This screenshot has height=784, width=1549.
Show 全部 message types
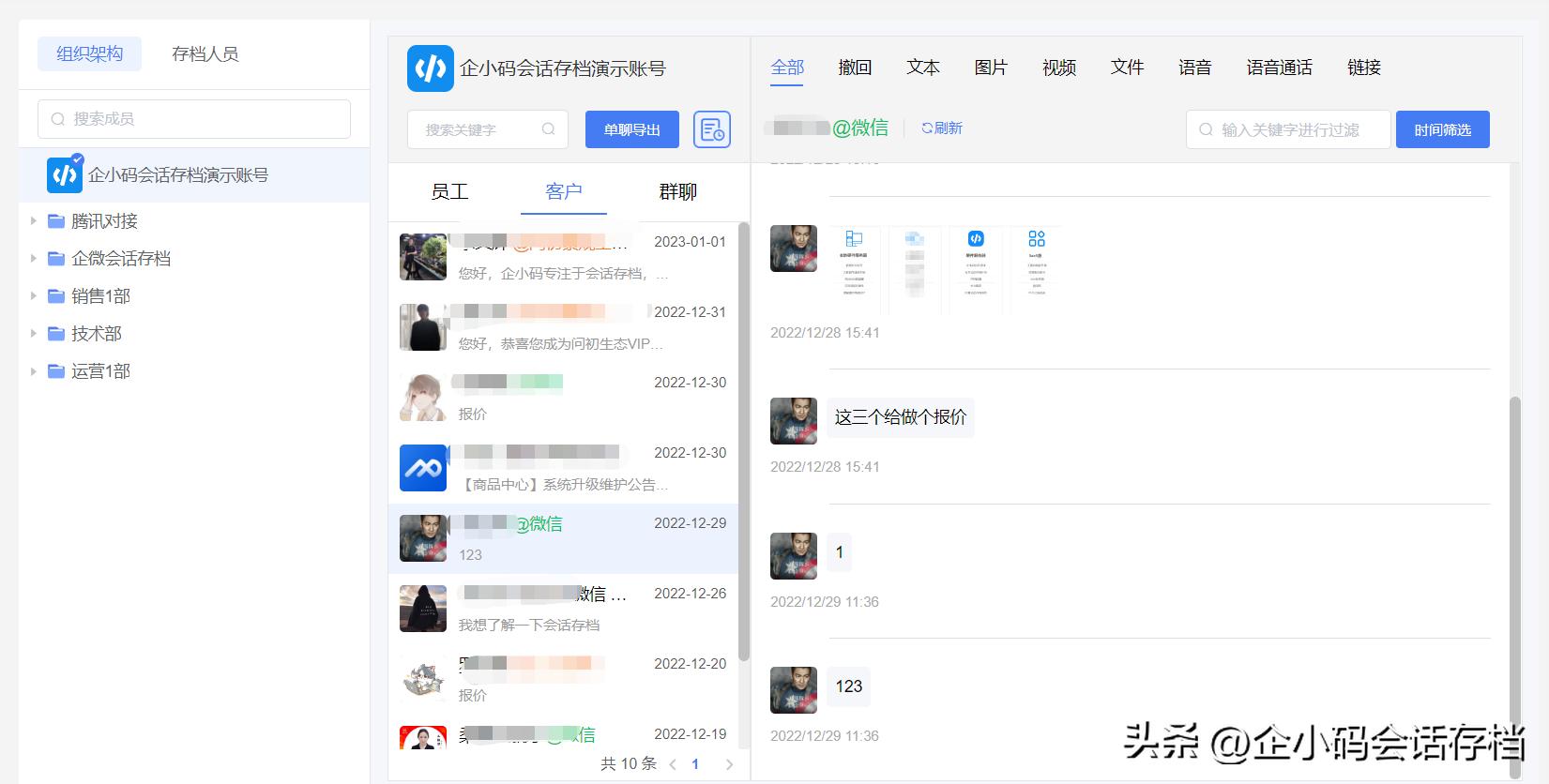coord(787,67)
